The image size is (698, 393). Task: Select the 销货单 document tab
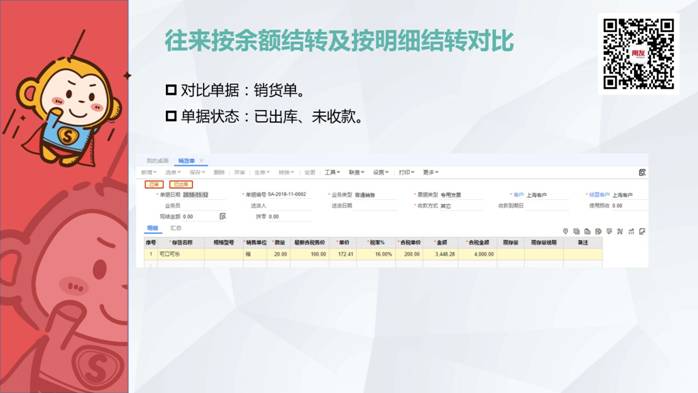(187, 161)
